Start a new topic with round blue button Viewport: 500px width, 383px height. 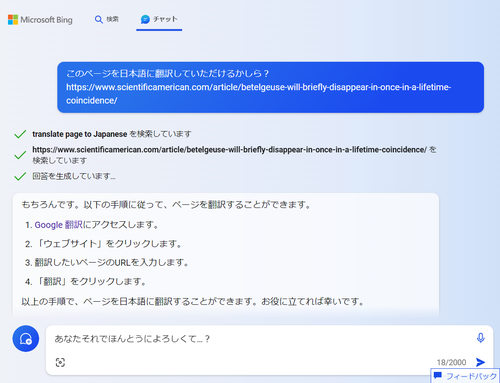[26, 339]
